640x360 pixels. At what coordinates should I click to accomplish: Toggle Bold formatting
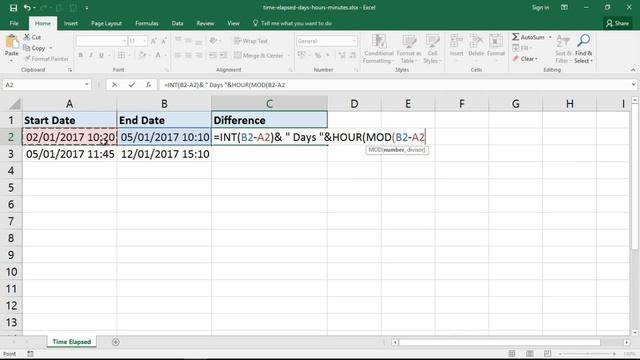80,55
